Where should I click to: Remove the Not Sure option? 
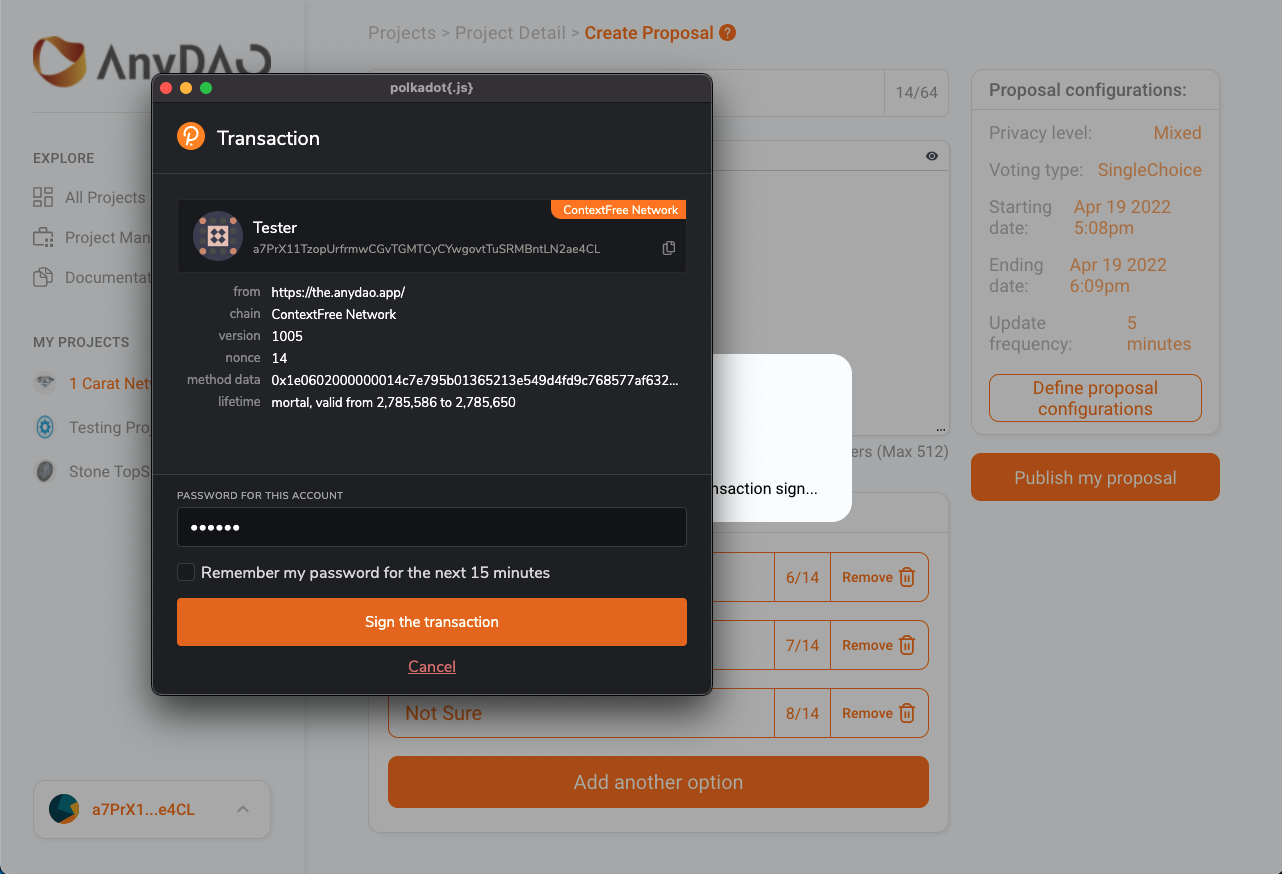(879, 713)
